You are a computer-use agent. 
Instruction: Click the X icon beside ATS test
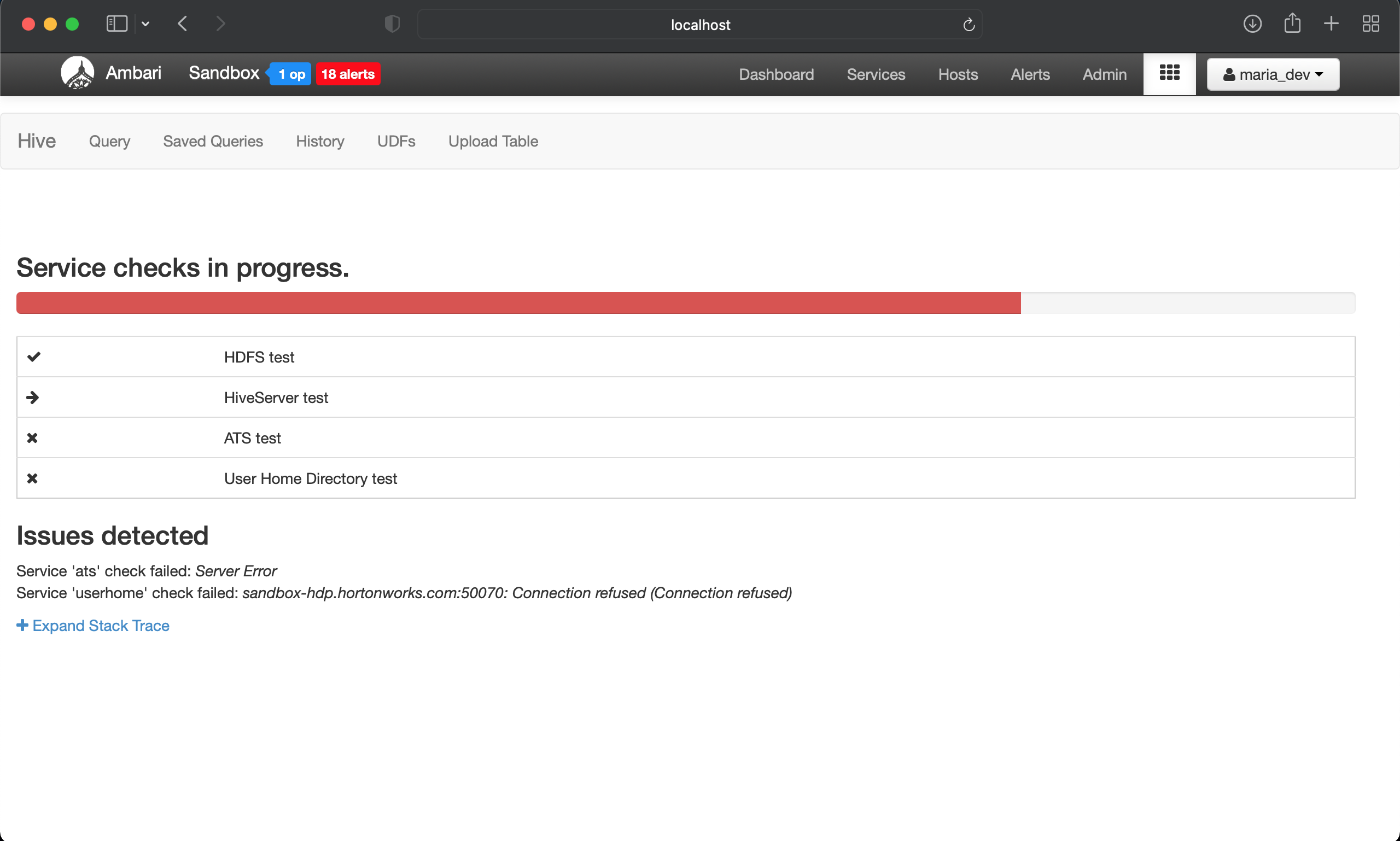click(32, 437)
